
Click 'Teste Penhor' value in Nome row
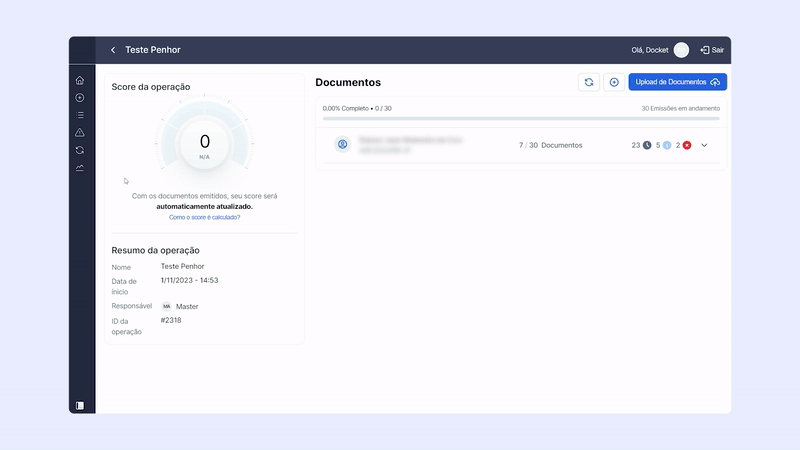click(183, 266)
